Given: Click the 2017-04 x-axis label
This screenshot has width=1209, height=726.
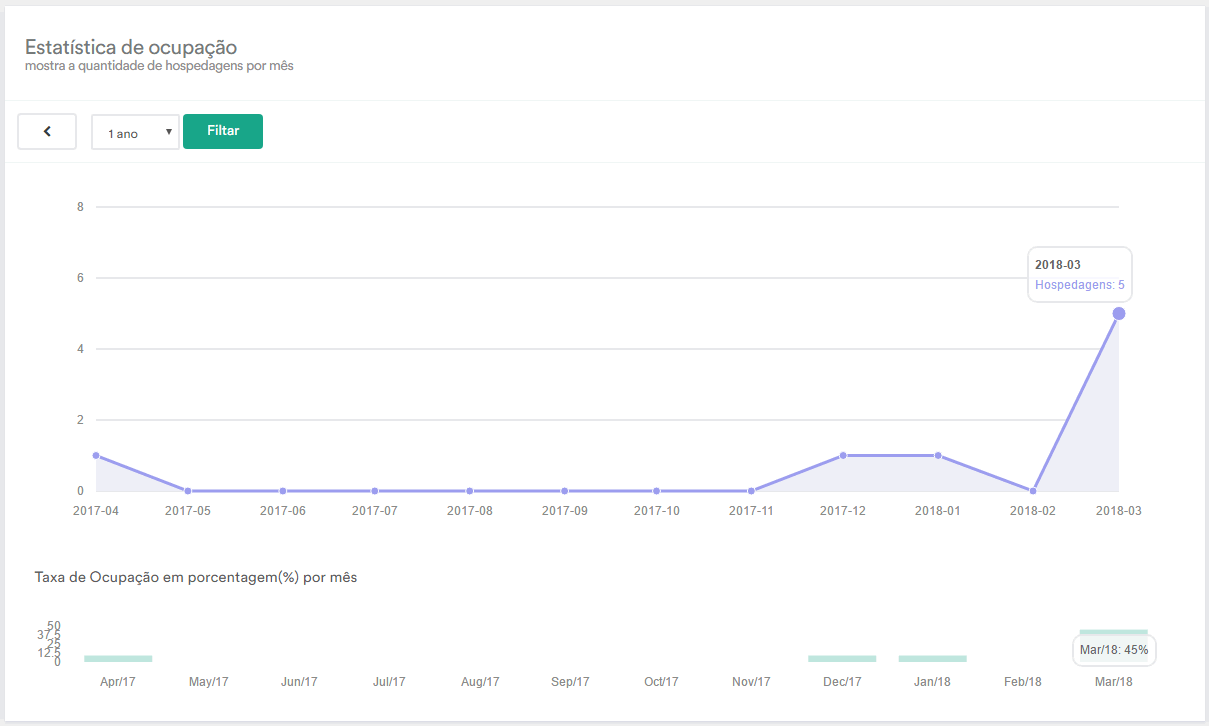Looking at the screenshot, I should coord(96,510).
